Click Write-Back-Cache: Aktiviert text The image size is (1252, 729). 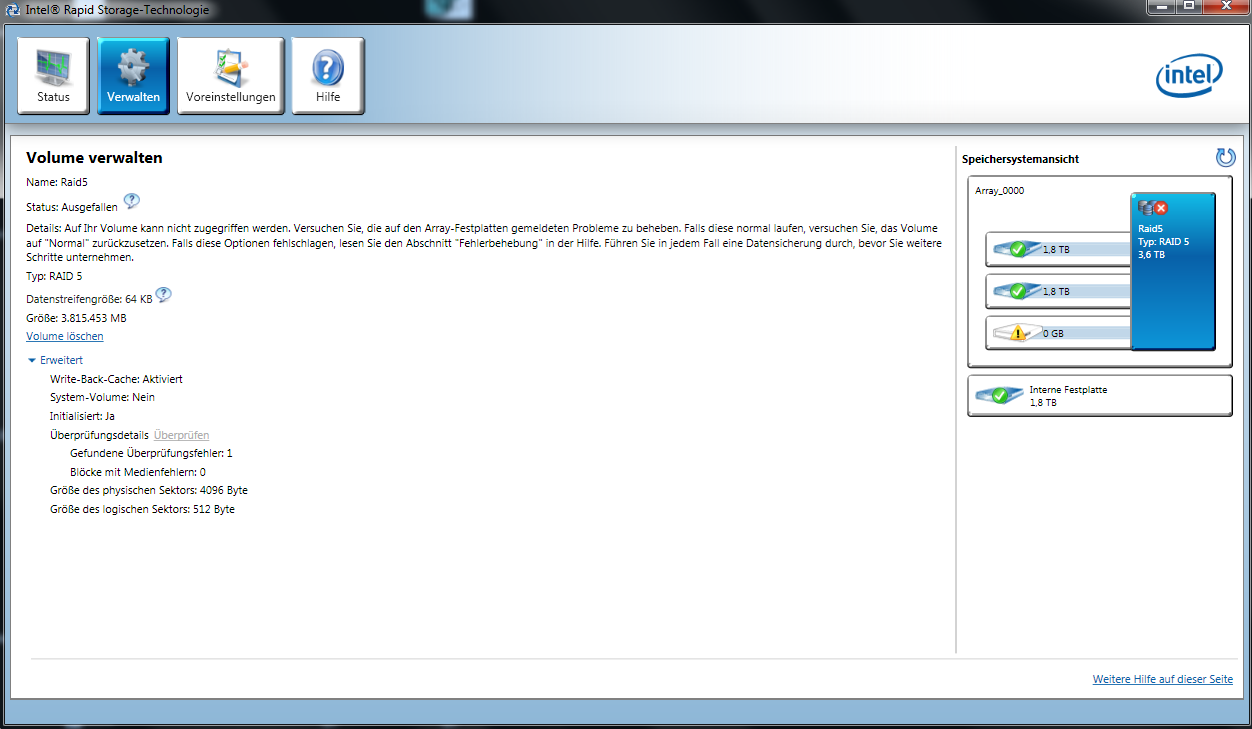(116, 379)
